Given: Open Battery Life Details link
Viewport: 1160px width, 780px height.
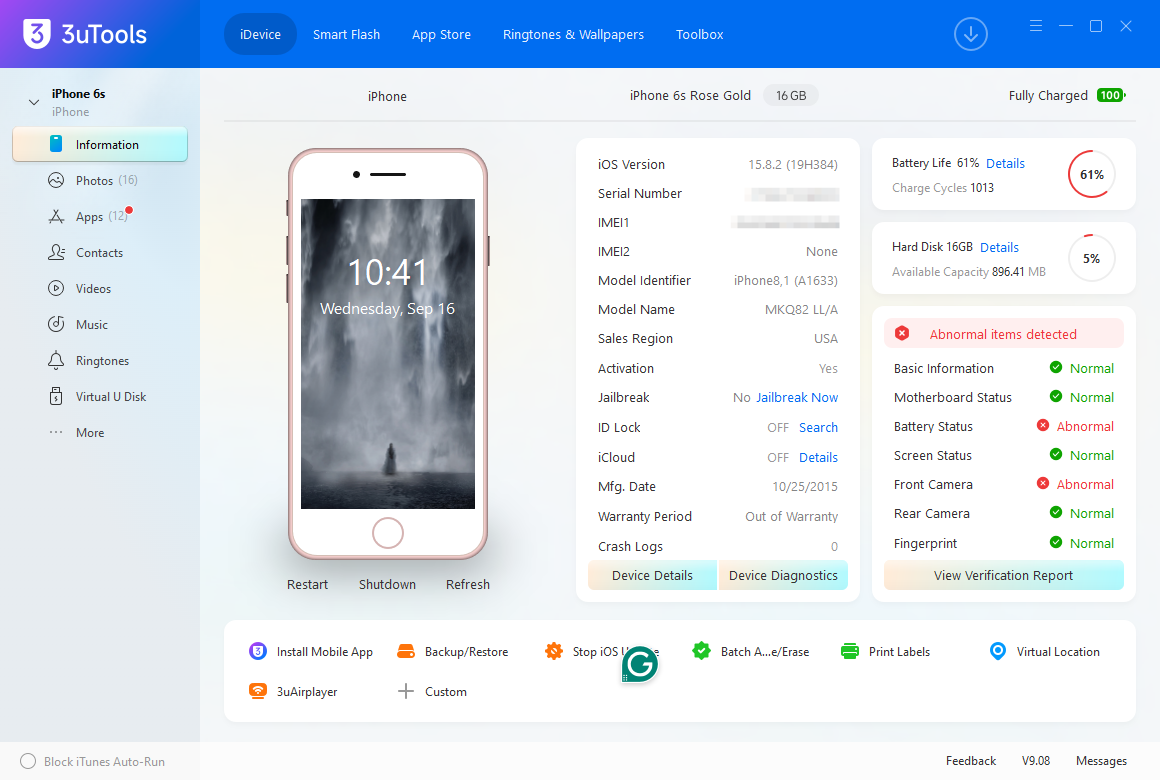Looking at the screenshot, I should coord(1005,164).
